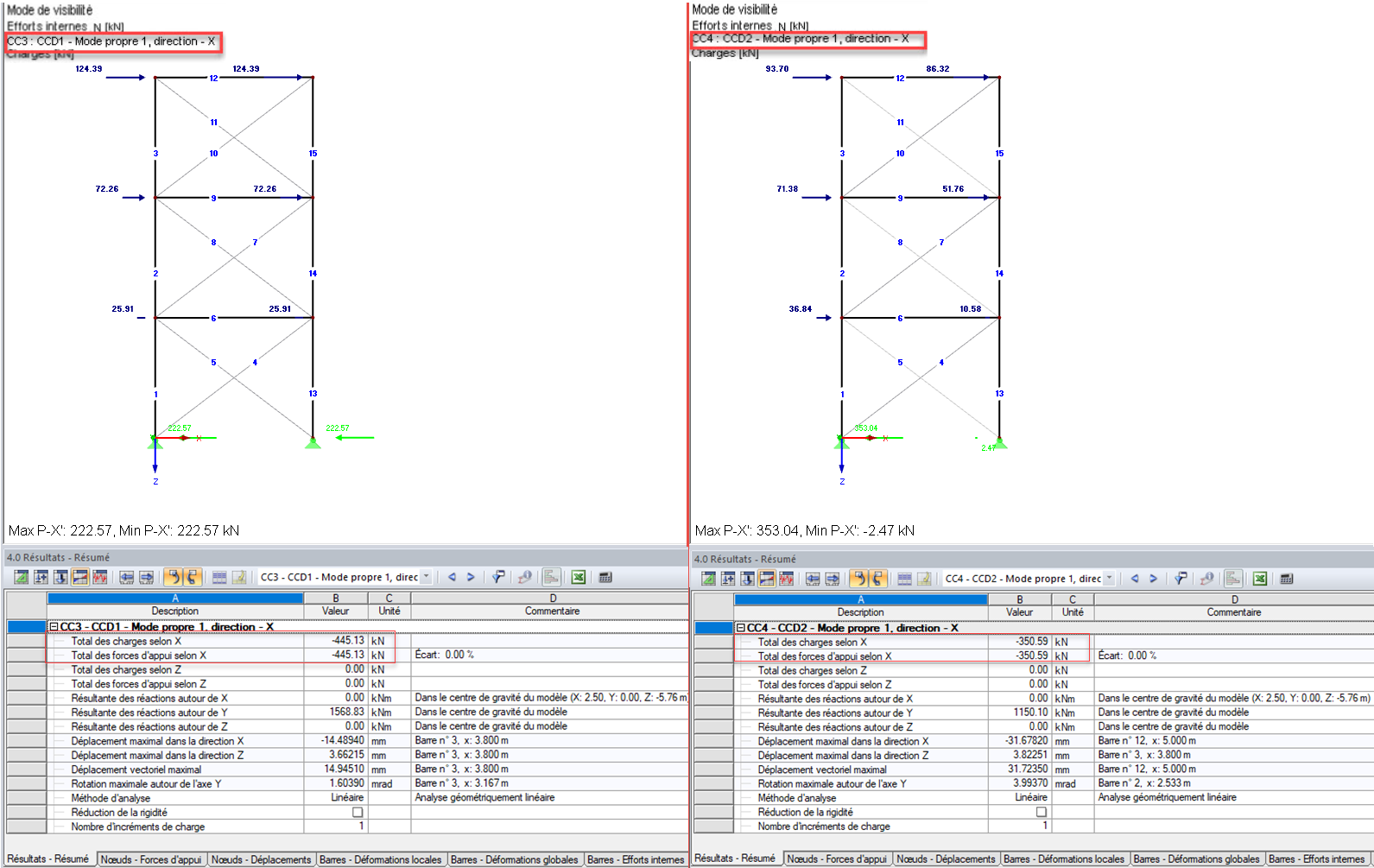Go to next load case in CC4 toolbar
The image size is (1374, 868).
point(1153,579)
